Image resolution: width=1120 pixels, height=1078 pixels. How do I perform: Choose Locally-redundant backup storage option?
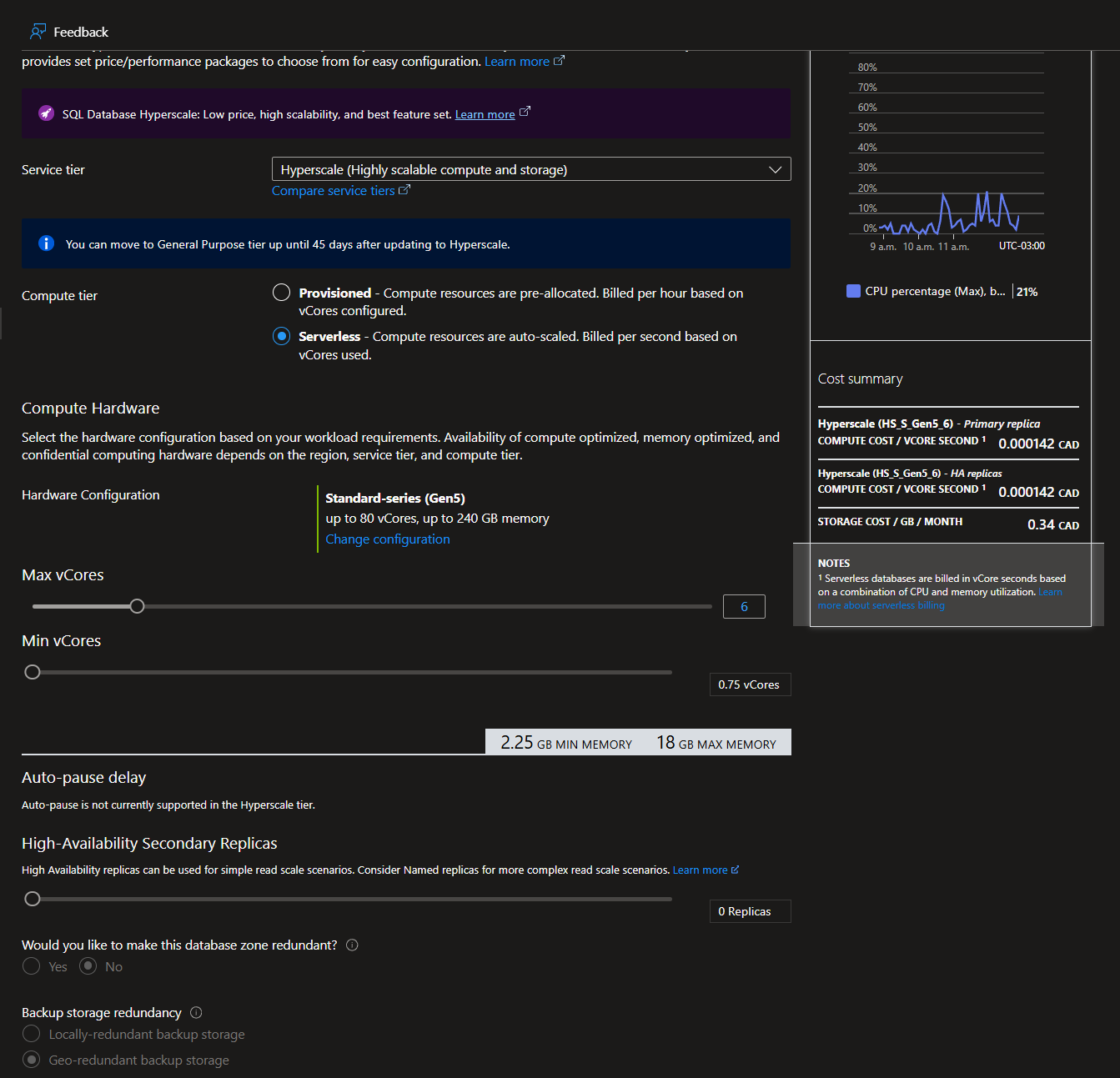point(32,1034)
